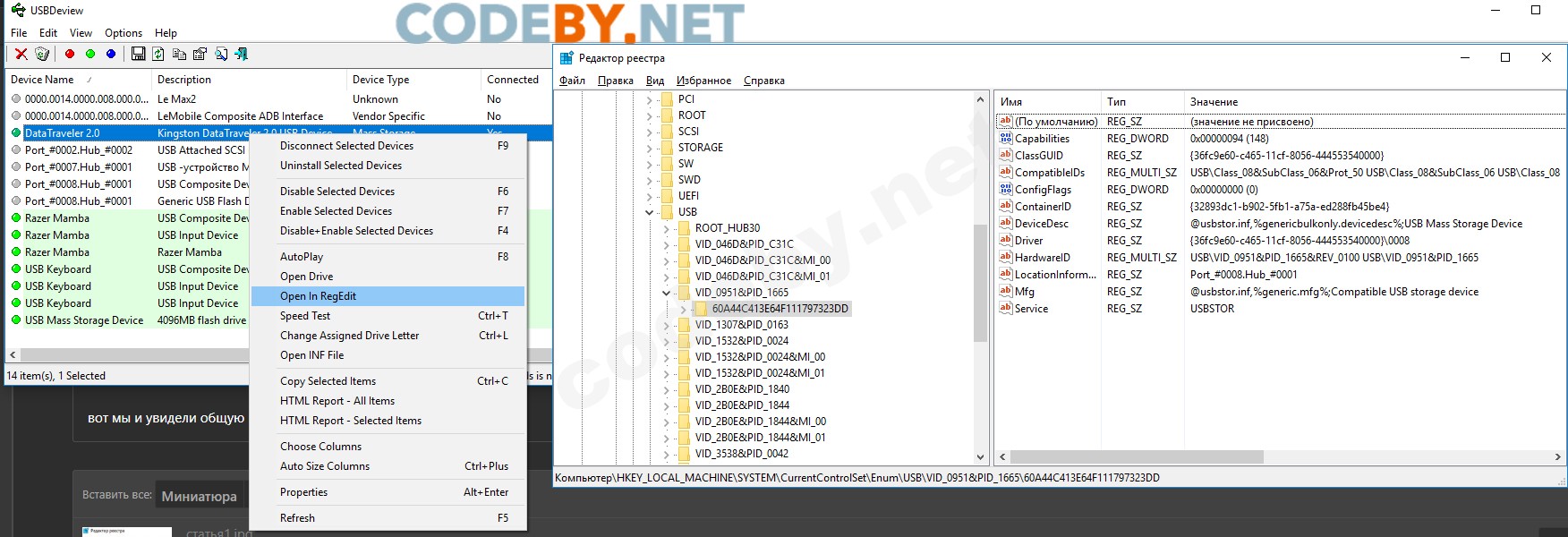Click the folder icon of UEFI registry key

pyautogui.click(x=667, y=196)
